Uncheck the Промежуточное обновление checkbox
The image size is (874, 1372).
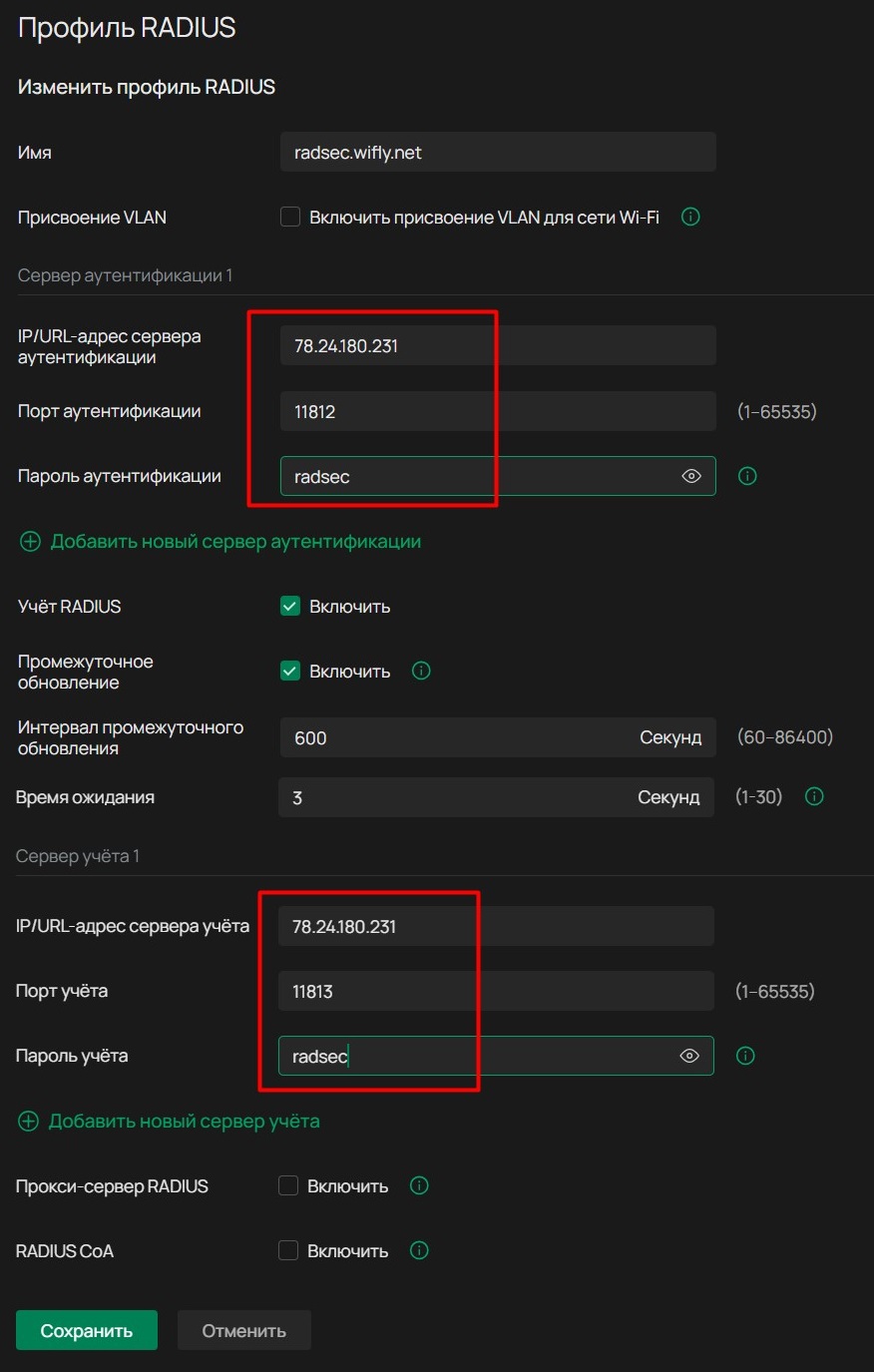(x=290, y=671)
